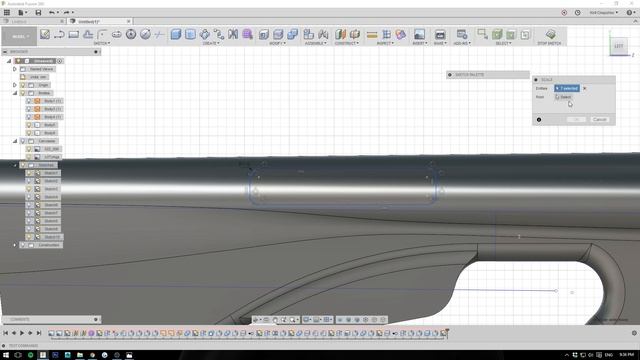Open the user account name menu
Screen dimensions: 640x360
(x=604, y=13)
